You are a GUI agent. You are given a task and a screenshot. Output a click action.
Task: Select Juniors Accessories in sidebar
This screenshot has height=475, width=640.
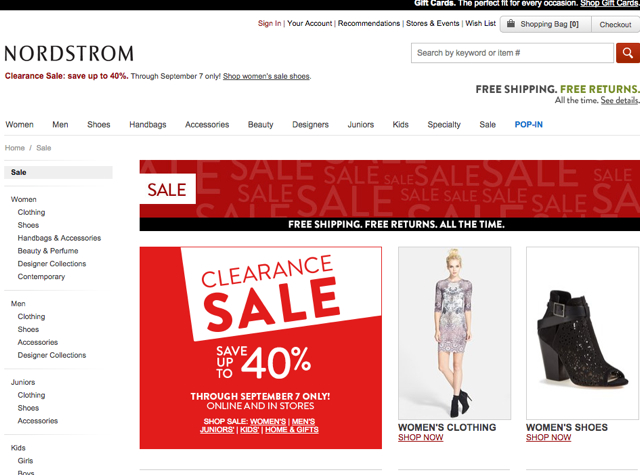(38, 421)
